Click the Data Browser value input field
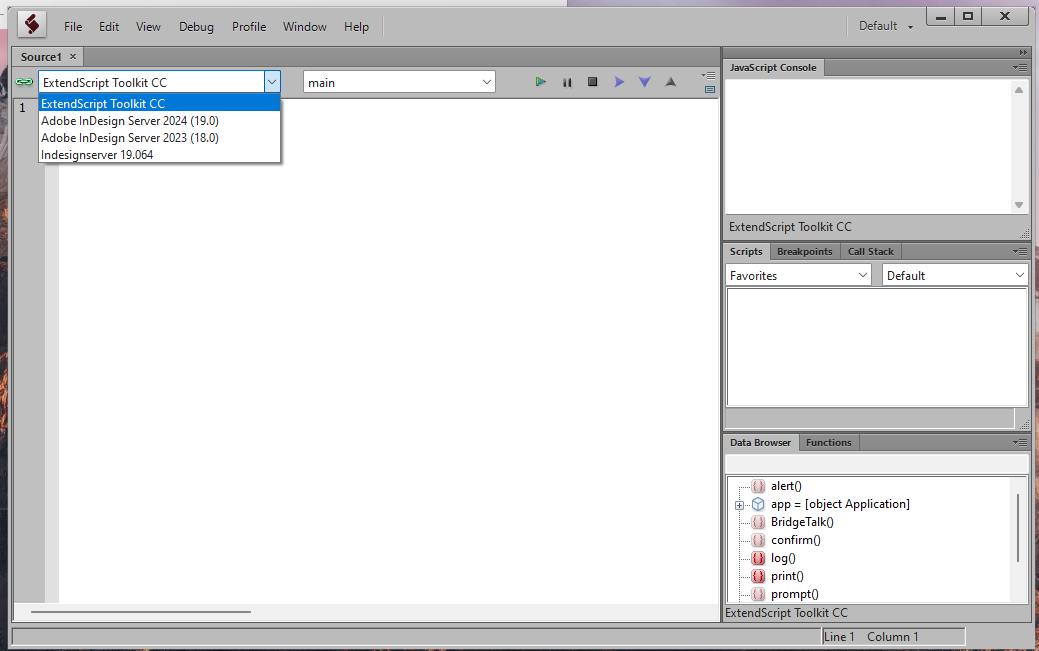The image size is (1039, 651). click(x=877, y=463)
